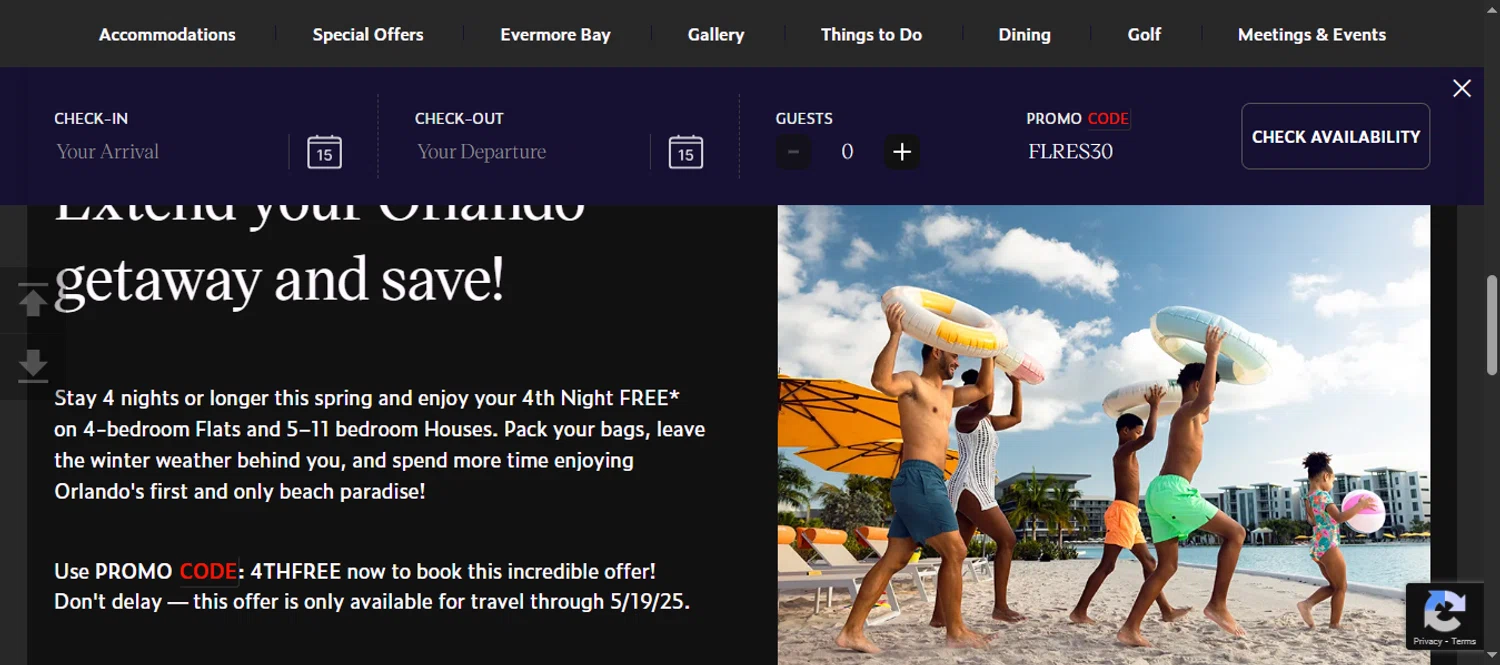Viewport: 1500px width, 665px height.
Task: Open the Gallery nav item
Action: tap(716, 34)
